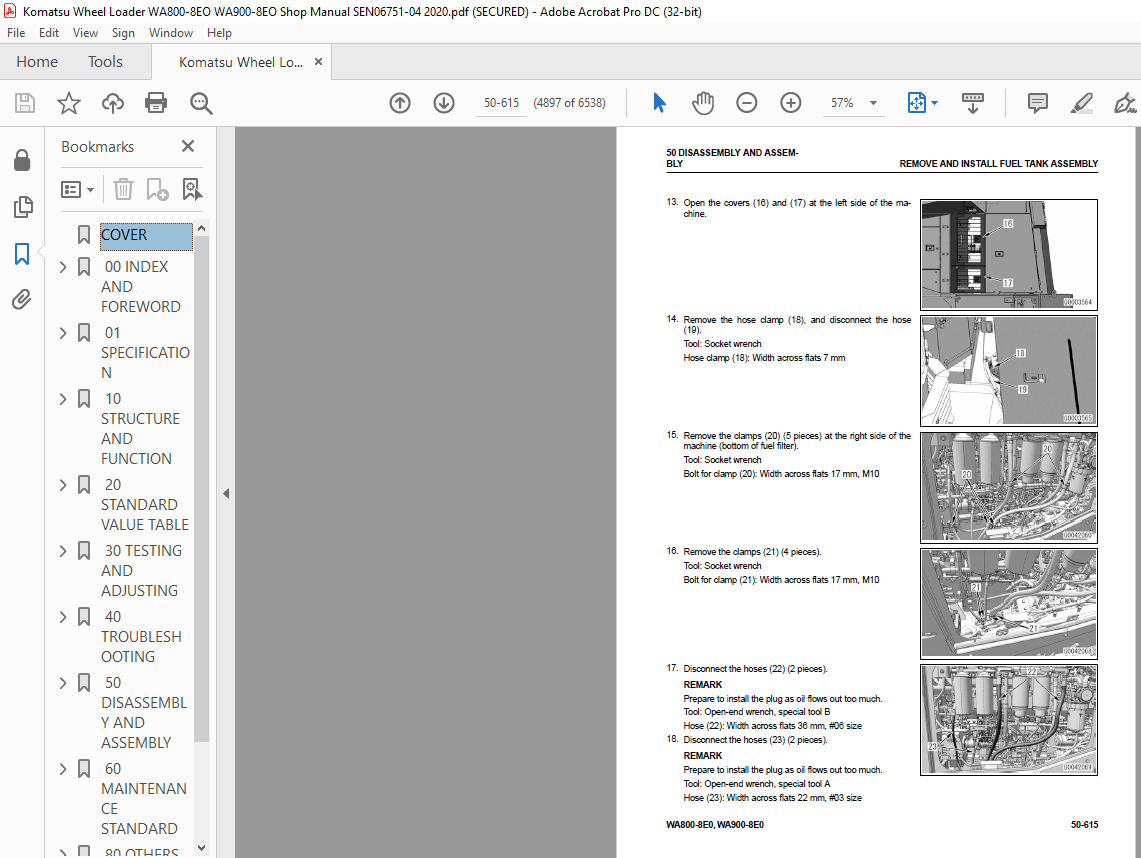Open the Sign menu
The height and width of the screenshot is (858, 1141).
(x=123, y=33)
